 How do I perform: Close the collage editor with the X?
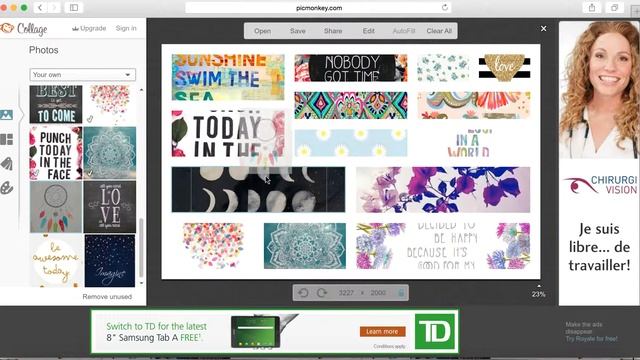tap(543, 29)
